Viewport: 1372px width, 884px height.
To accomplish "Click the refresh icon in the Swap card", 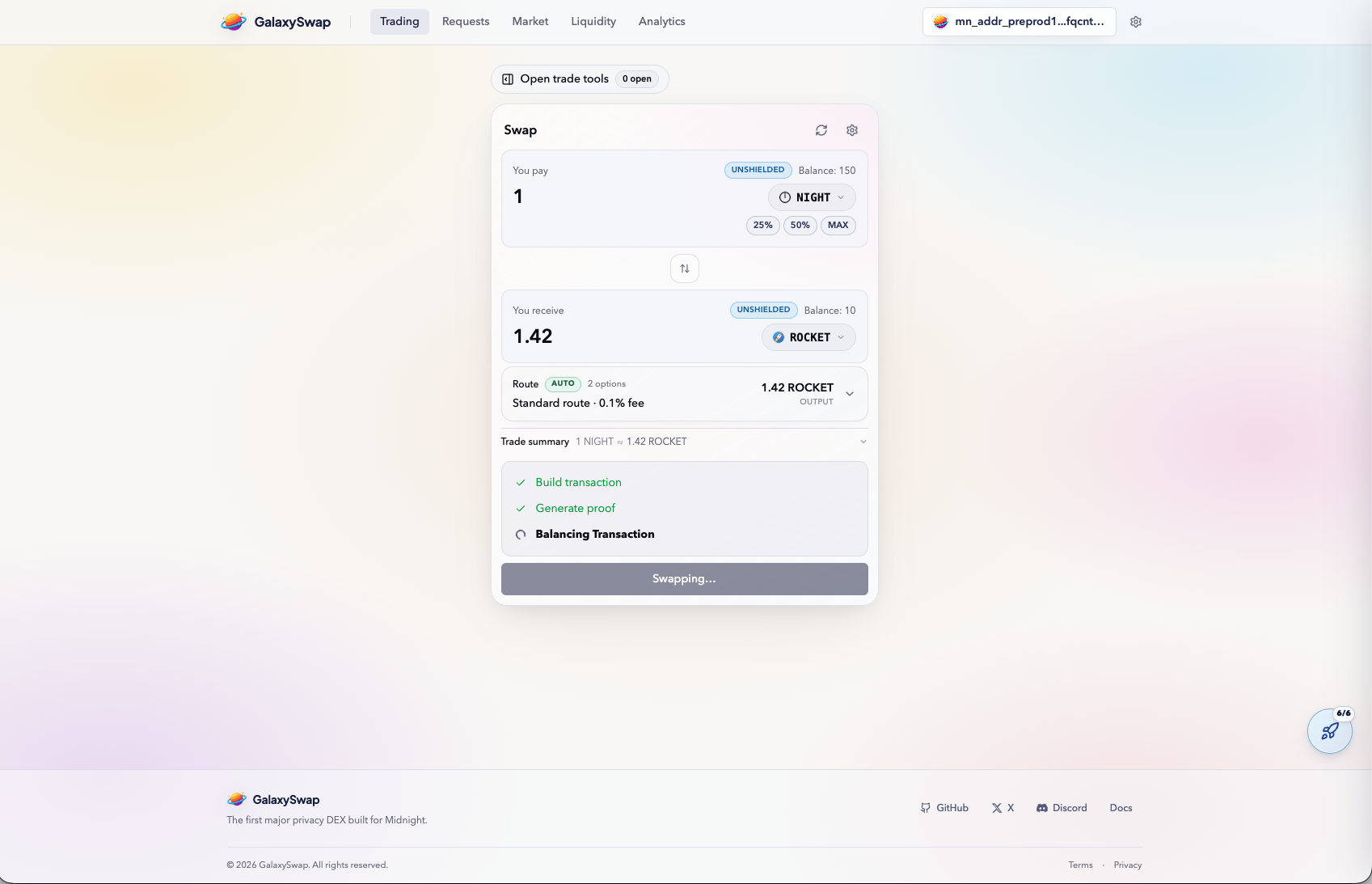I will tap(821, 129).
